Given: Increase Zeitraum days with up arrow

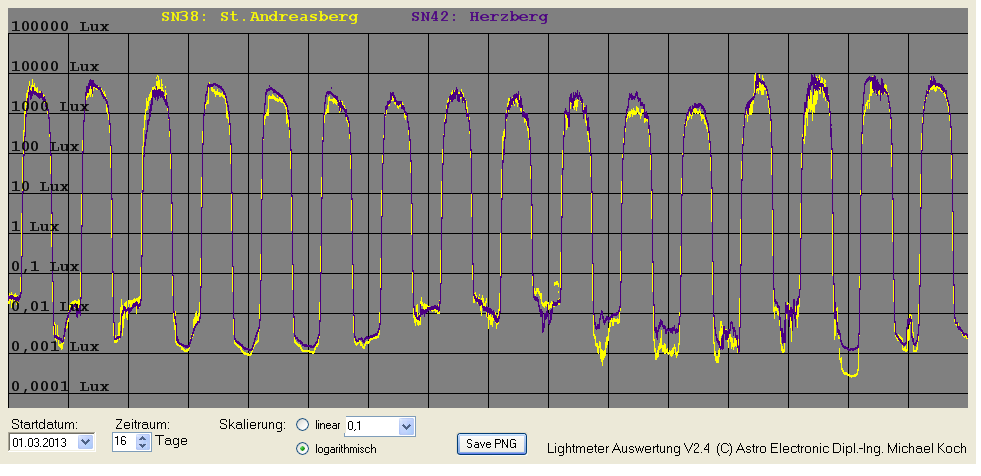Looking at the screenshot, I should coord(143,438).
